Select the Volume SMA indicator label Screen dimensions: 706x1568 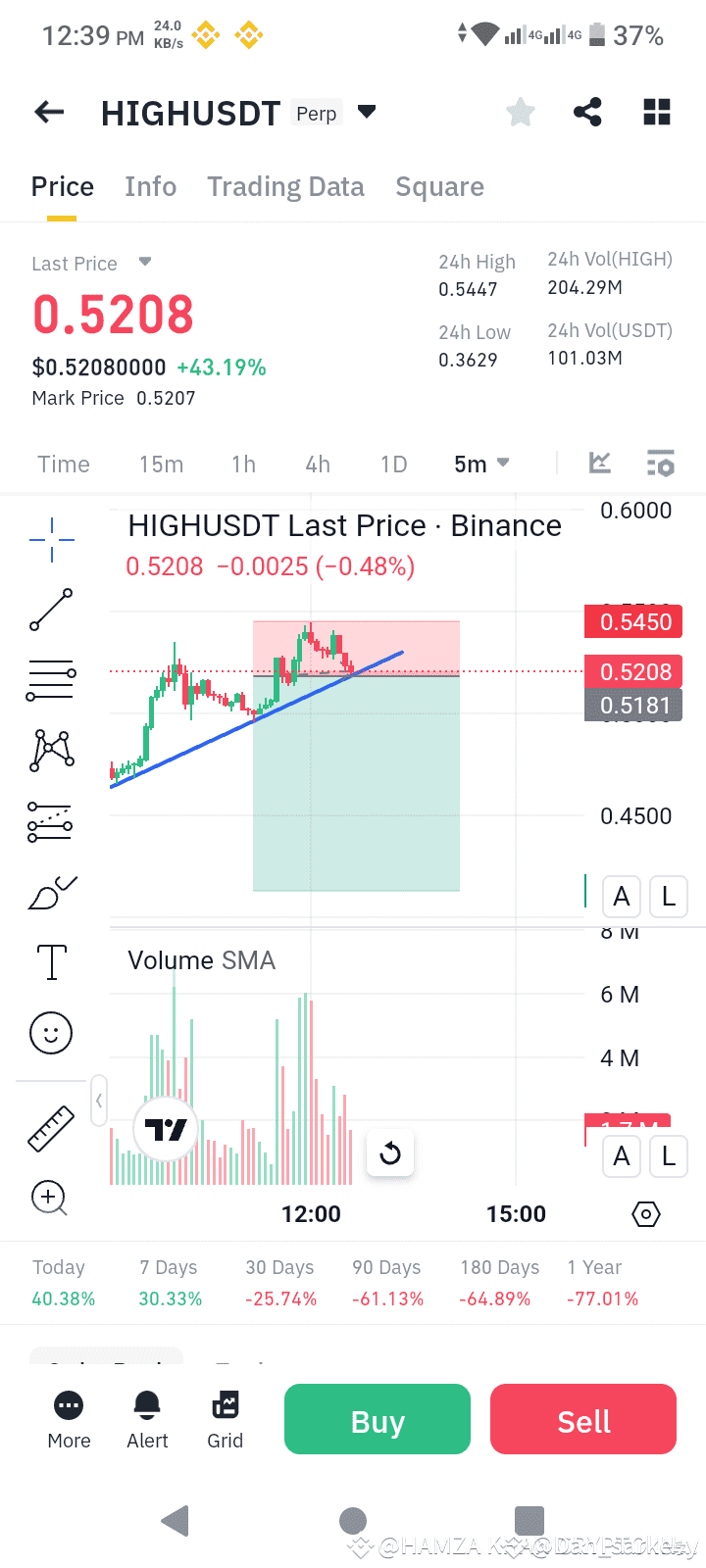tap(201, 960)
